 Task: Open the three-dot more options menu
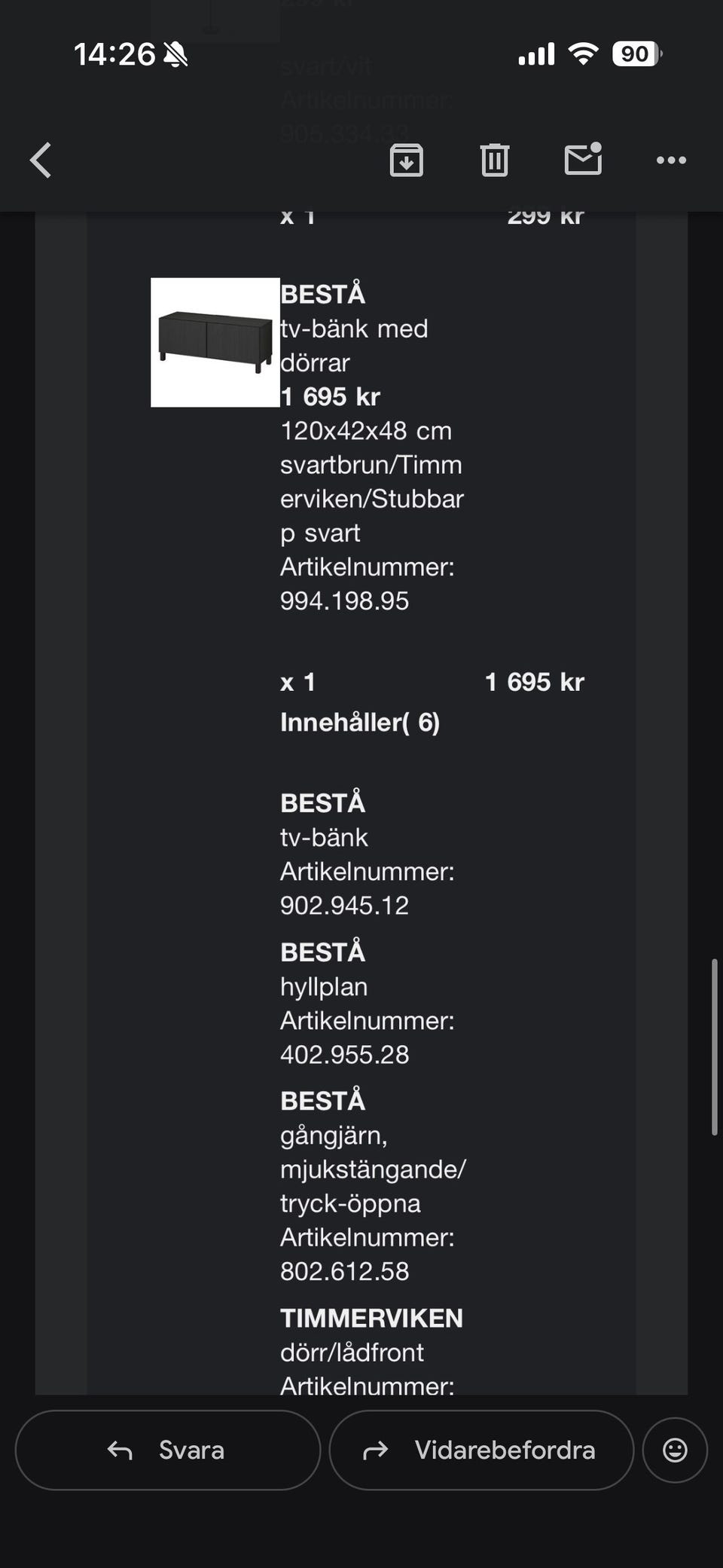click(671, 160)
